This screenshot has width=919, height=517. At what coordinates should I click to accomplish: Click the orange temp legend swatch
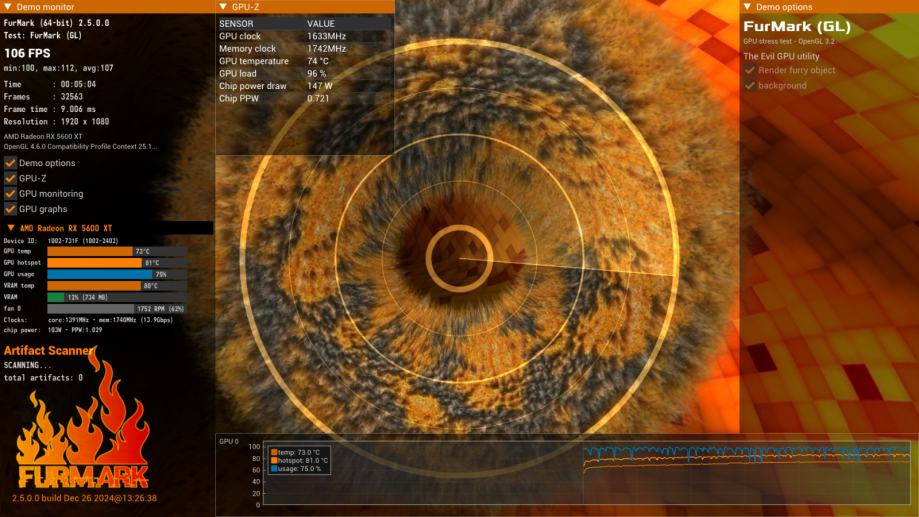tap(274, 453)
